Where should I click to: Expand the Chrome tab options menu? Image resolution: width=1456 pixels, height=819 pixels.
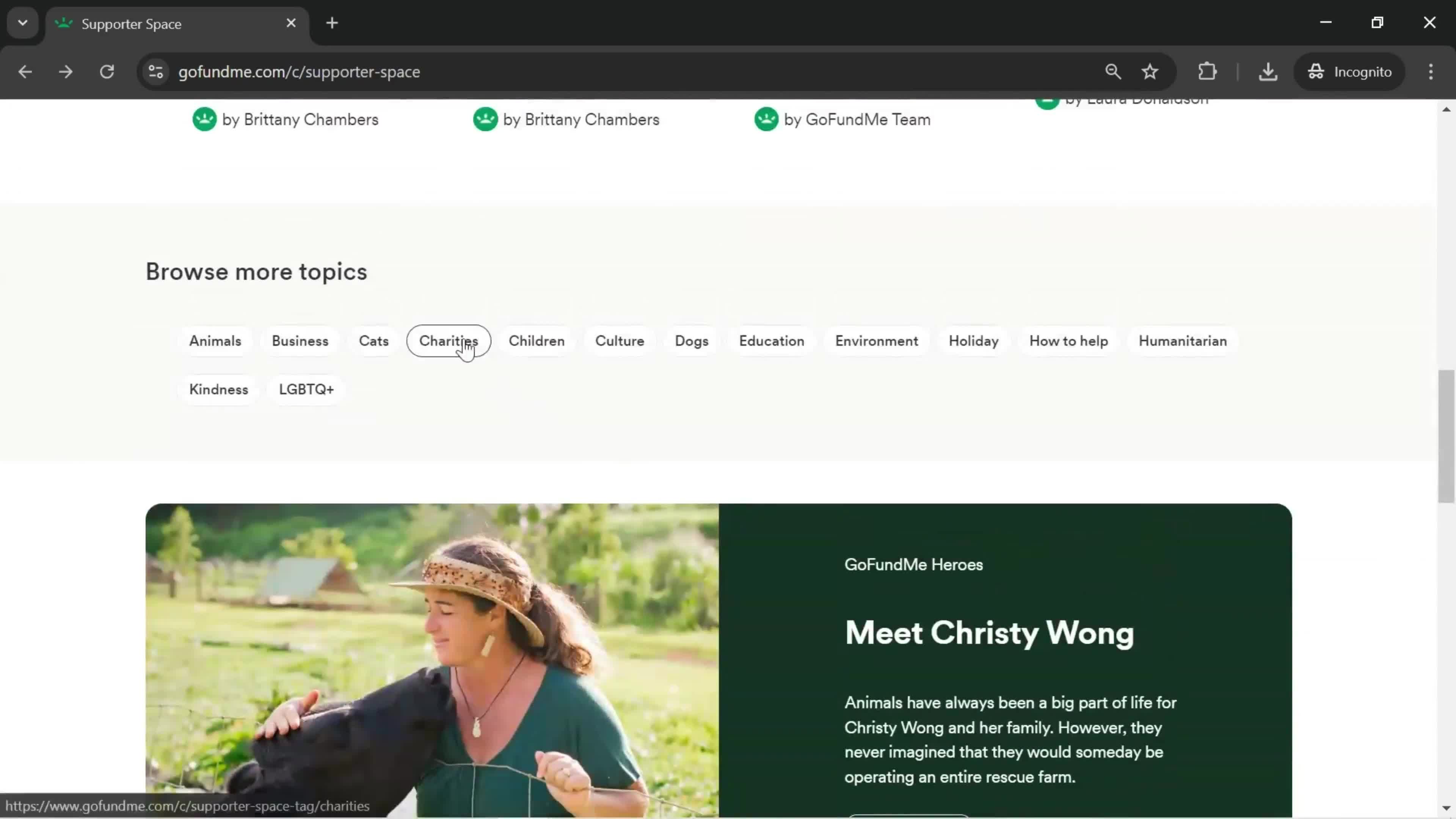point(22,22)
